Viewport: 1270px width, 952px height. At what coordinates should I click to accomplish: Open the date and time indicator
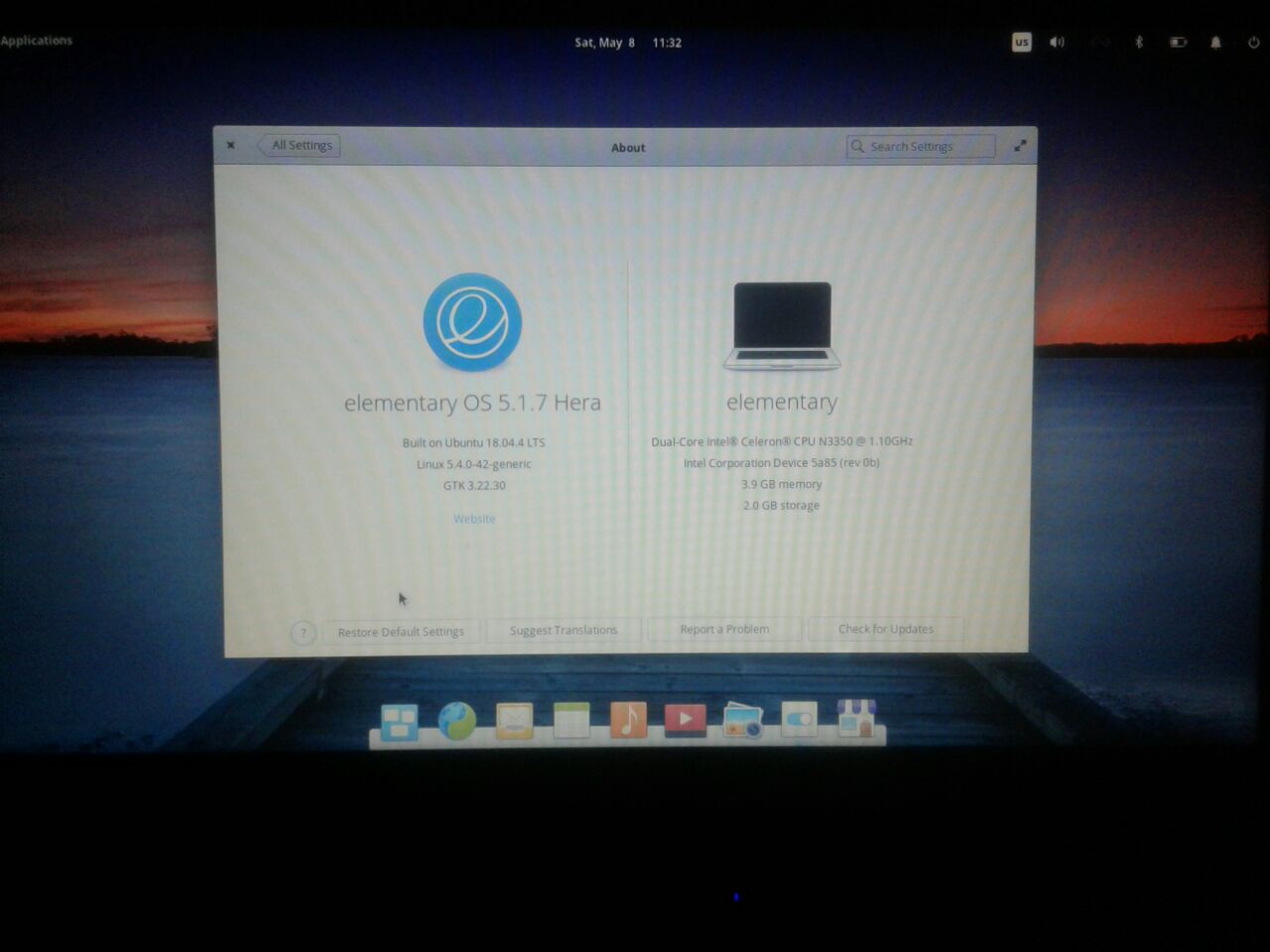[x=628, y=43]
